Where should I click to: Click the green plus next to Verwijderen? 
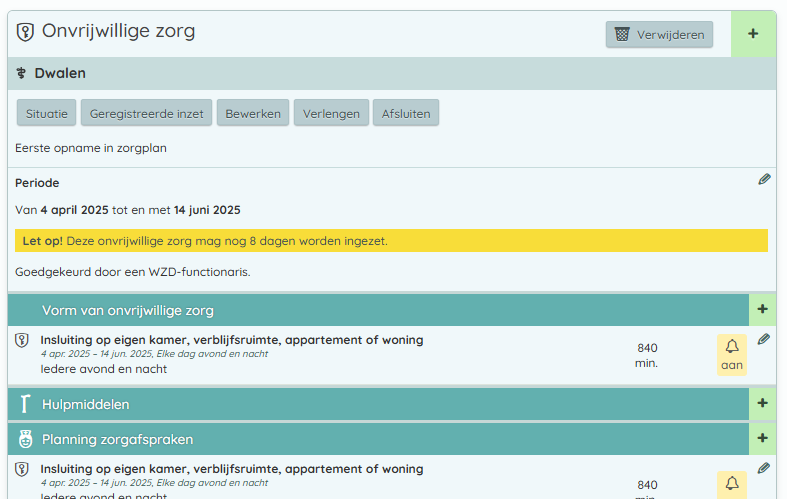click(x=753, y=34)
